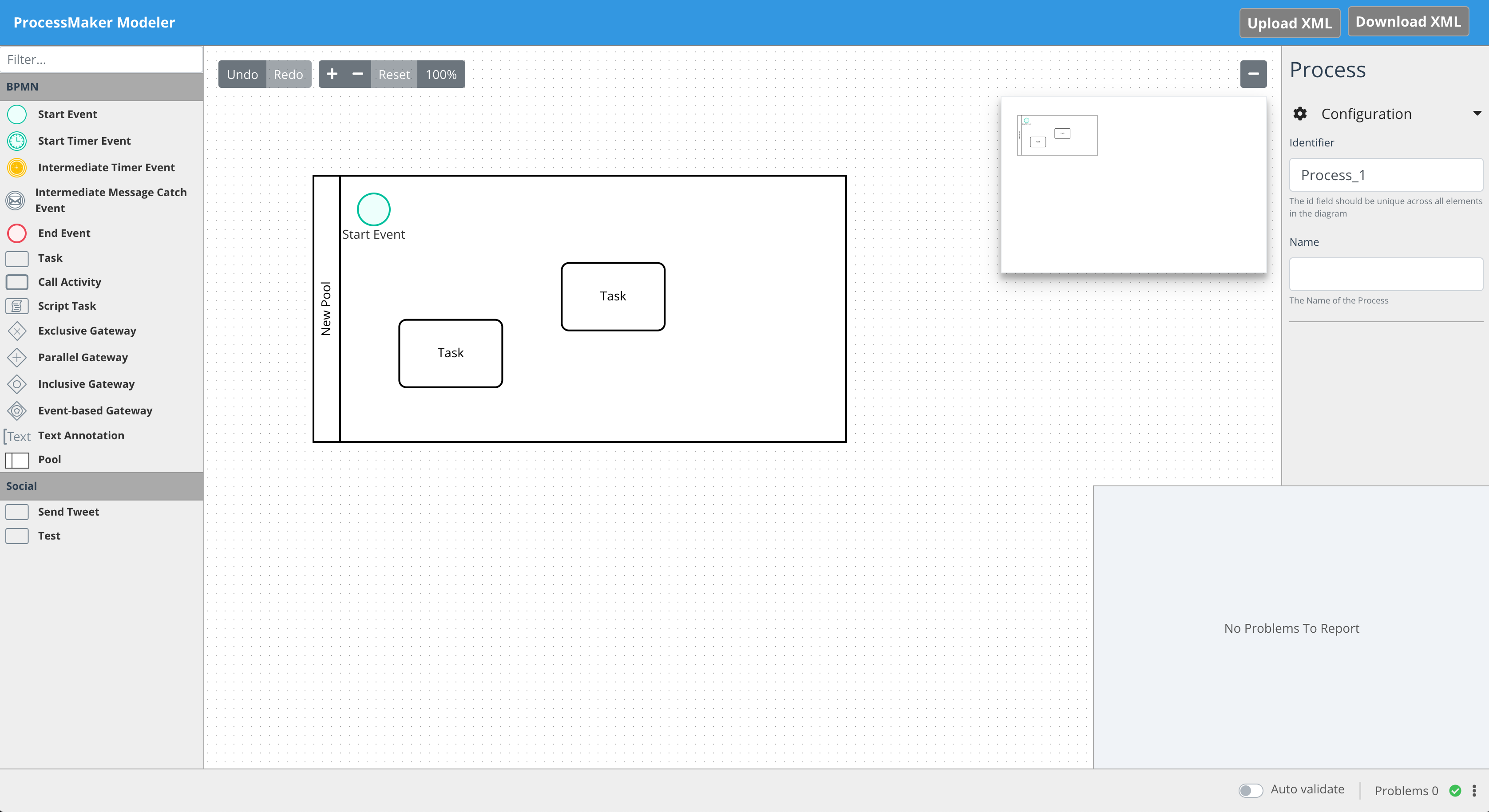Reset the canvas zoom level
The width and height of the screenshot is (1489, 812).
coord(394,74)
